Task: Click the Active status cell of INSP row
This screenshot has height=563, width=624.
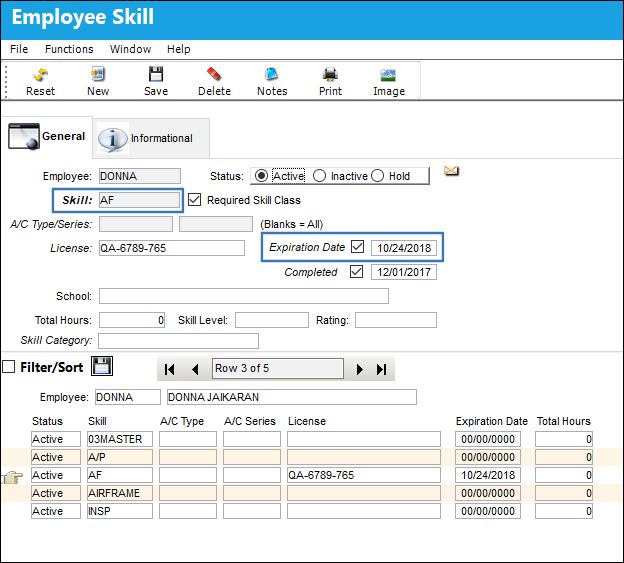Action: (56, 511)
